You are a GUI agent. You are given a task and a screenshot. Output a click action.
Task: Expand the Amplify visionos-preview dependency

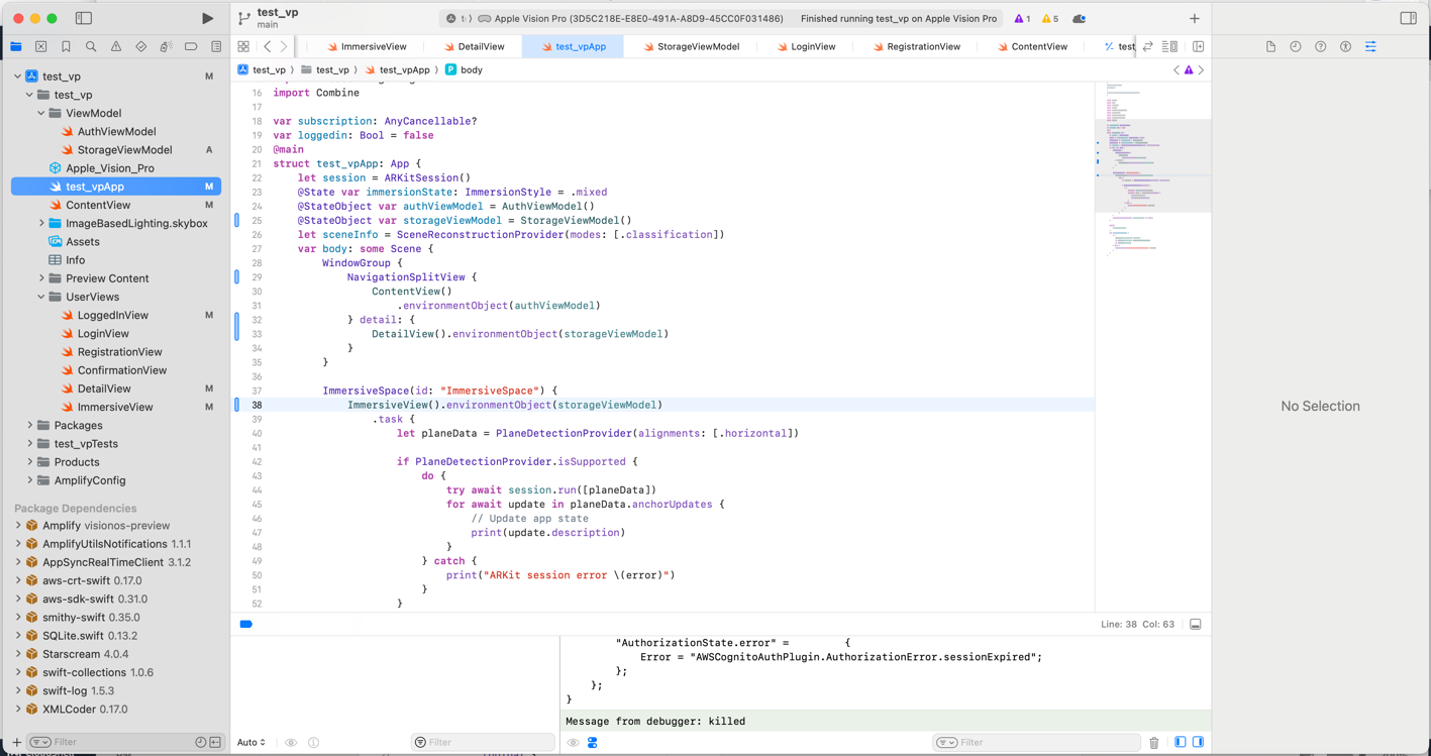18,525
